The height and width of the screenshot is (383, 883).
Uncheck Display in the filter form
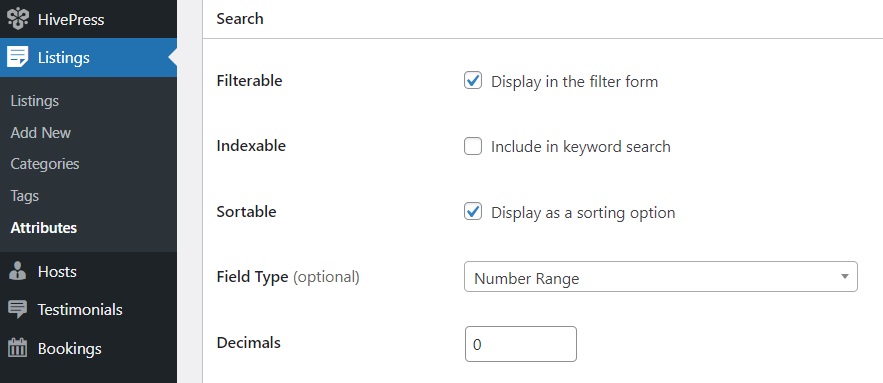point(473,81)
